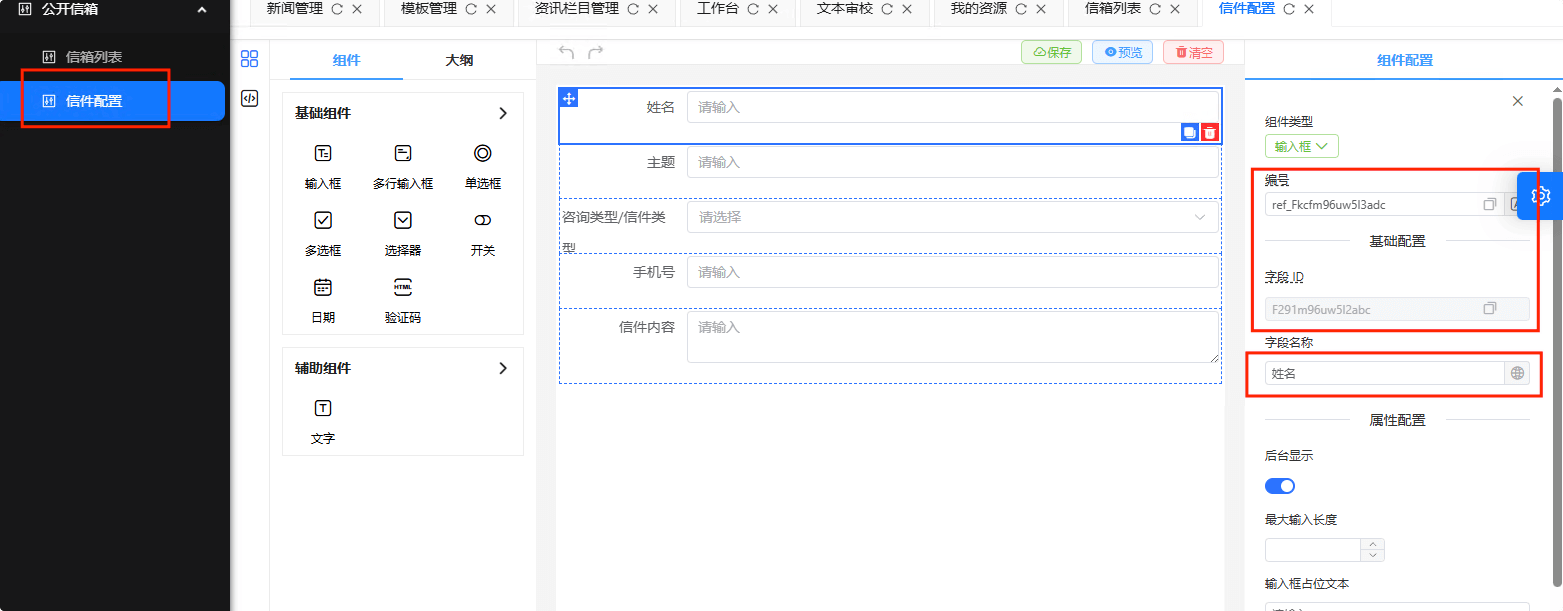Open the 信箱列表 sidebar item

click(94, 57)
